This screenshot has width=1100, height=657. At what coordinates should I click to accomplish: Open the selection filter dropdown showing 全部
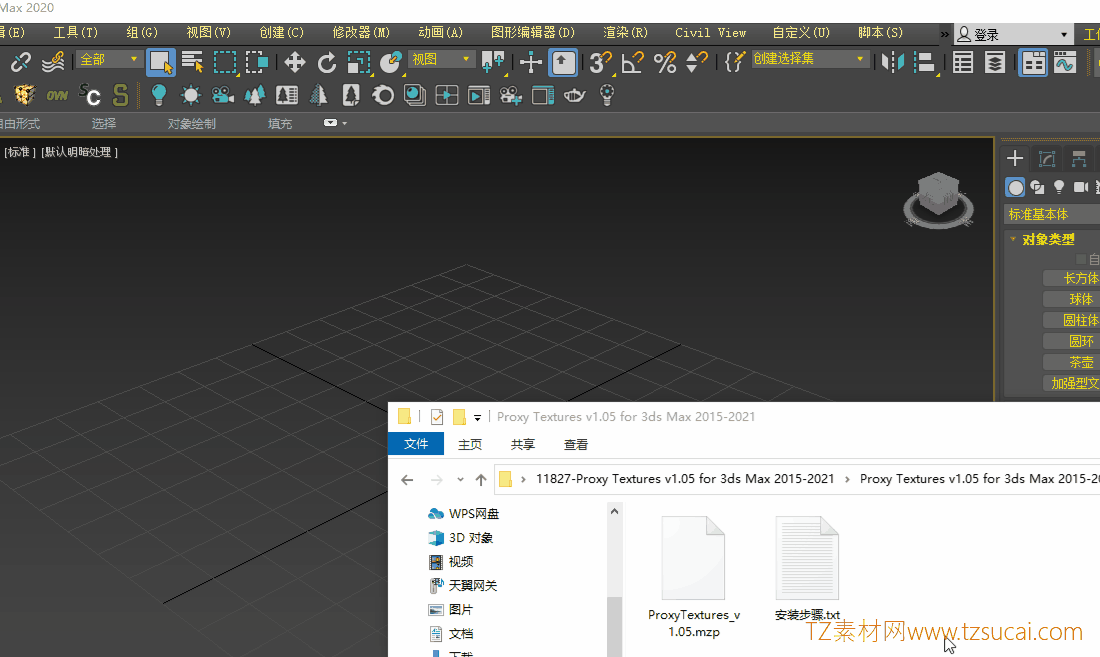[108, 60]
